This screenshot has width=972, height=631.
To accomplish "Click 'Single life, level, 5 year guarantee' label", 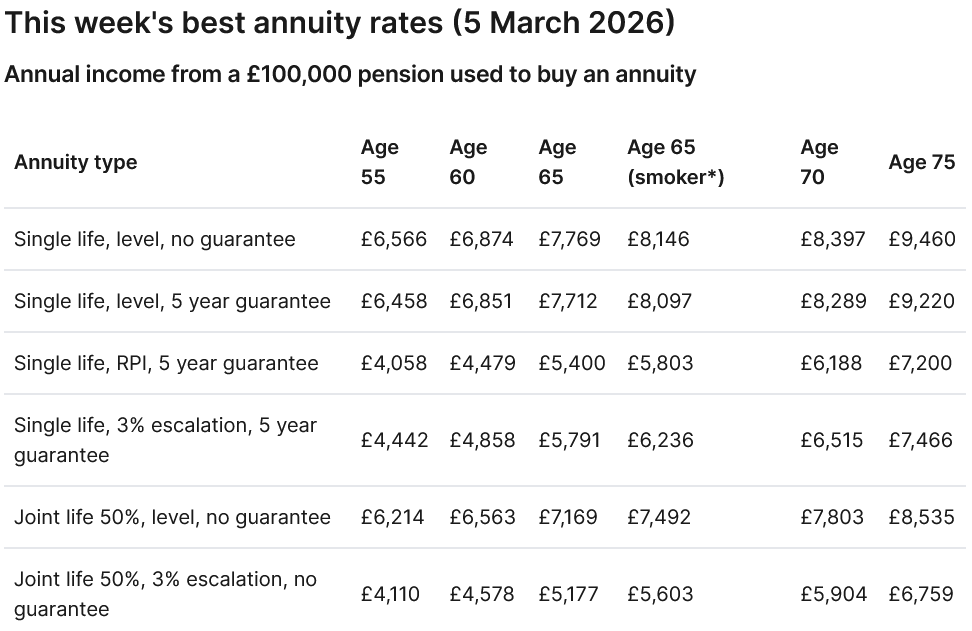I will pos(172,301).
